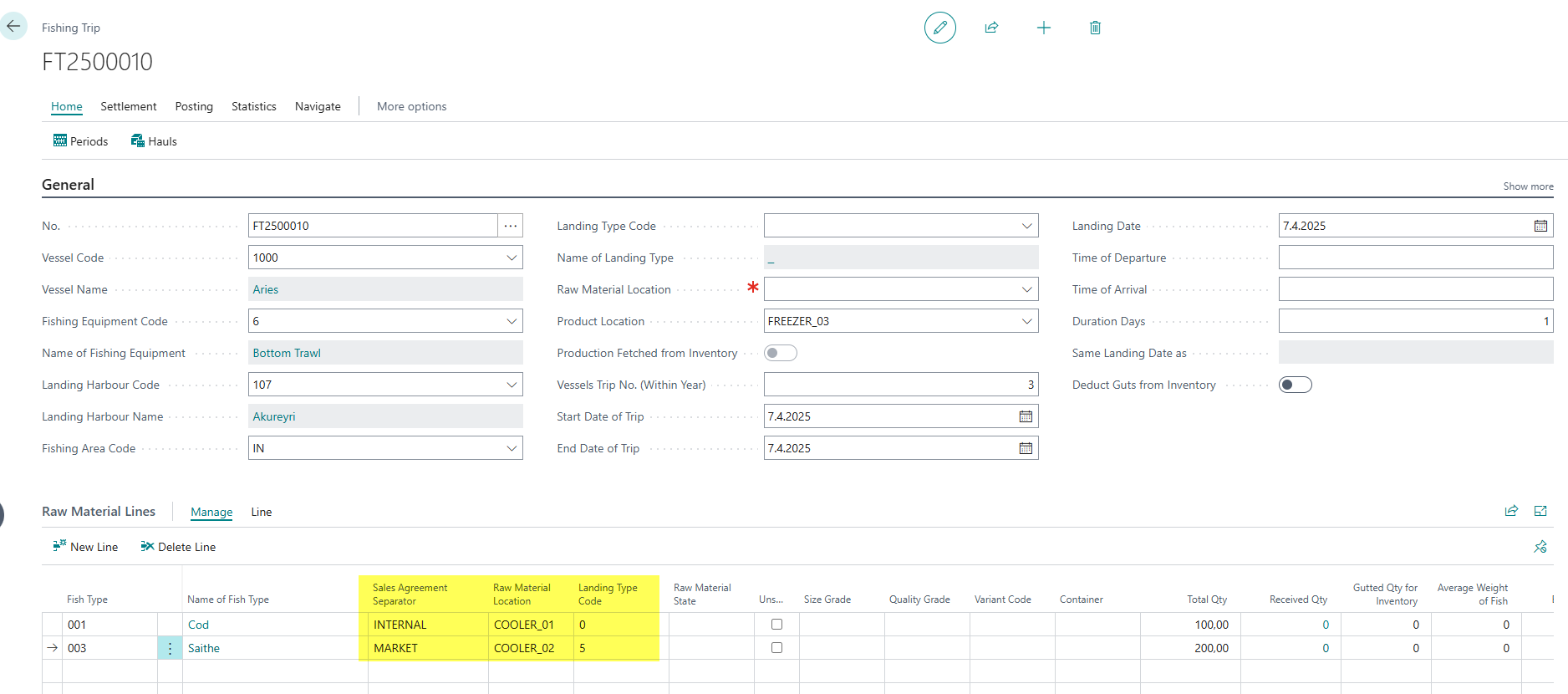Expand Raw Material Lines to full page
This screenshot has height=694, width=1568.
pyautogui.click(x=1540, y=511)
